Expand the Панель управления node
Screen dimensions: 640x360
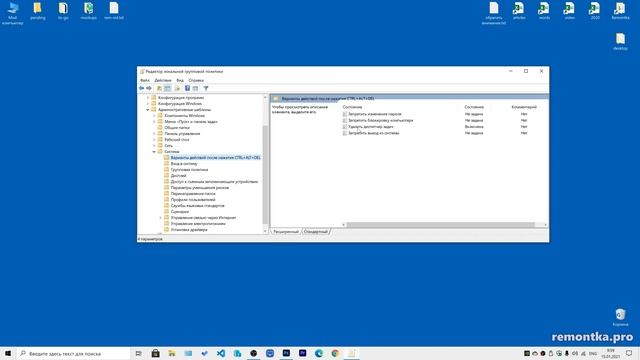click(154, 133)
